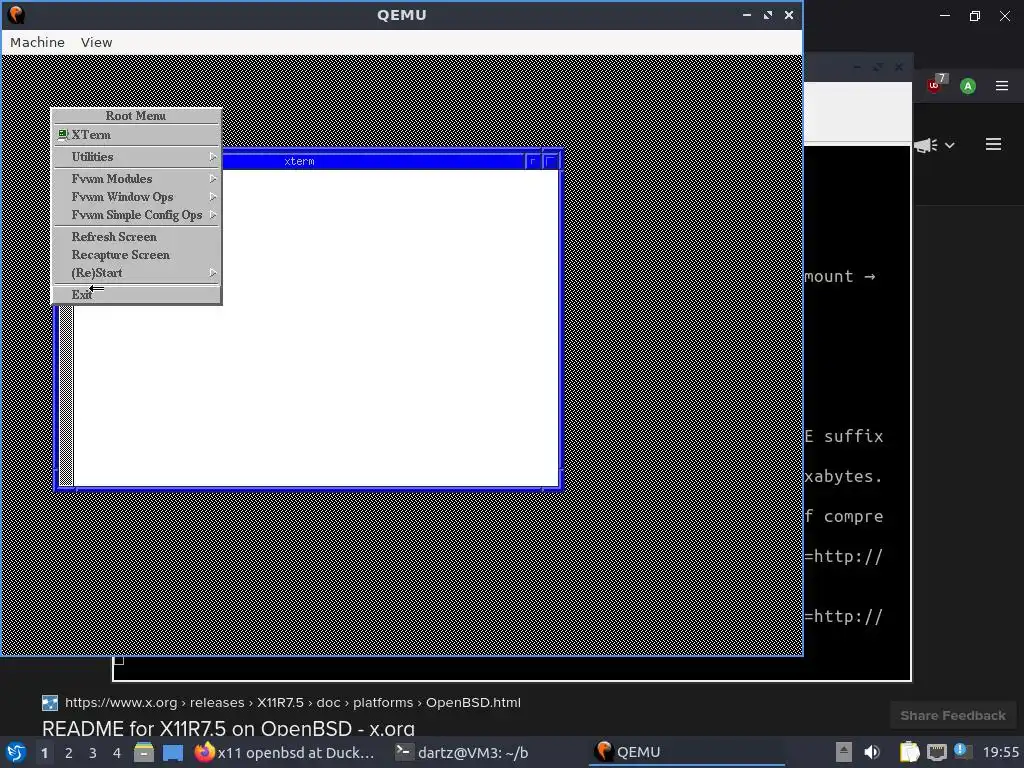Expand Fvwm Window Ops submenu
This screenshot has height=768, width=1024.
136,197
